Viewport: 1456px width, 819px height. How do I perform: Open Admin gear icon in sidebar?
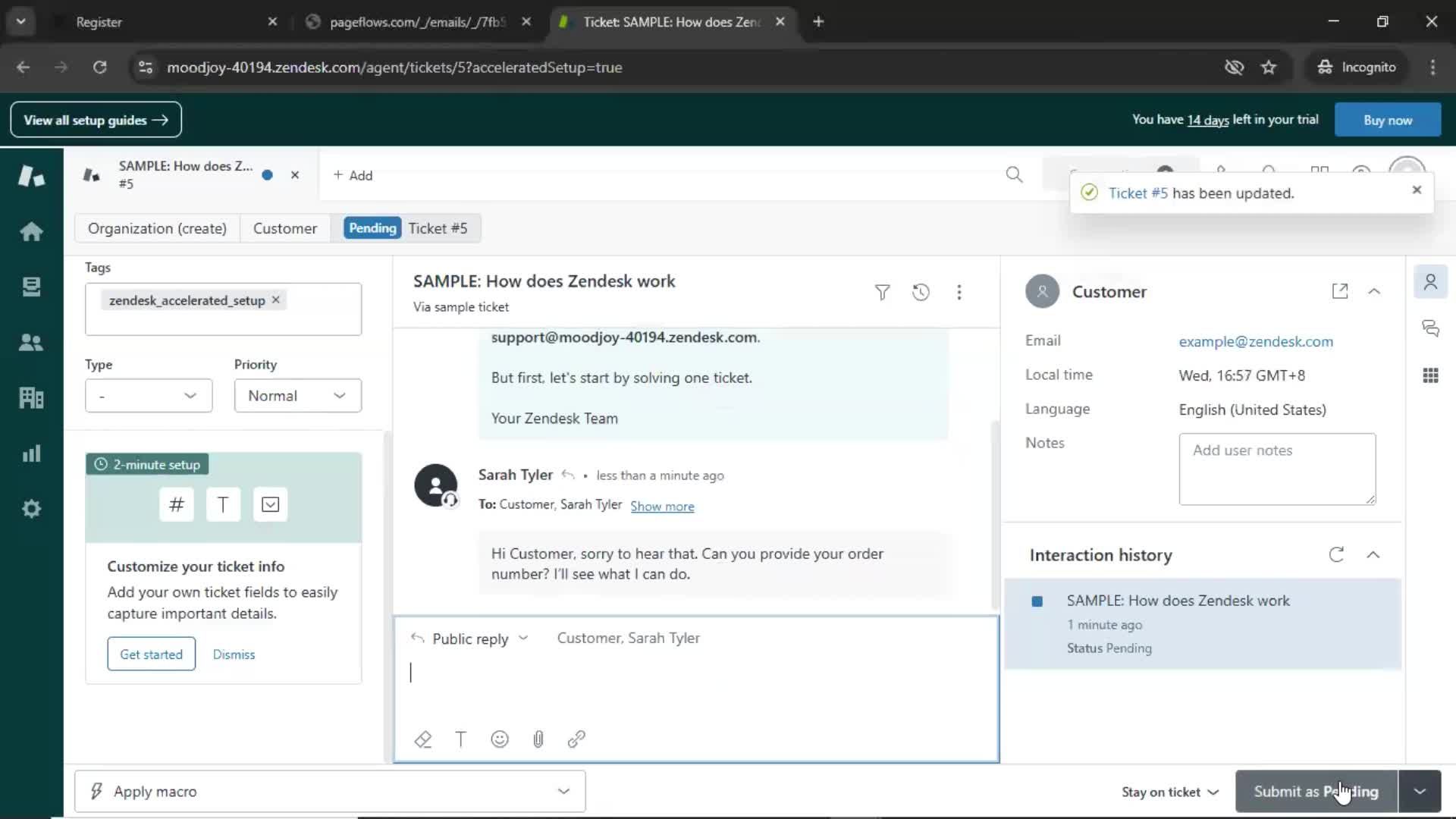point(31,509)
